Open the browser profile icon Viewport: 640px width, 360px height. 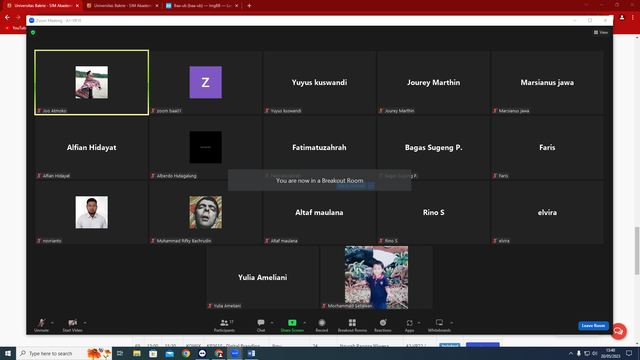[622, 18]
